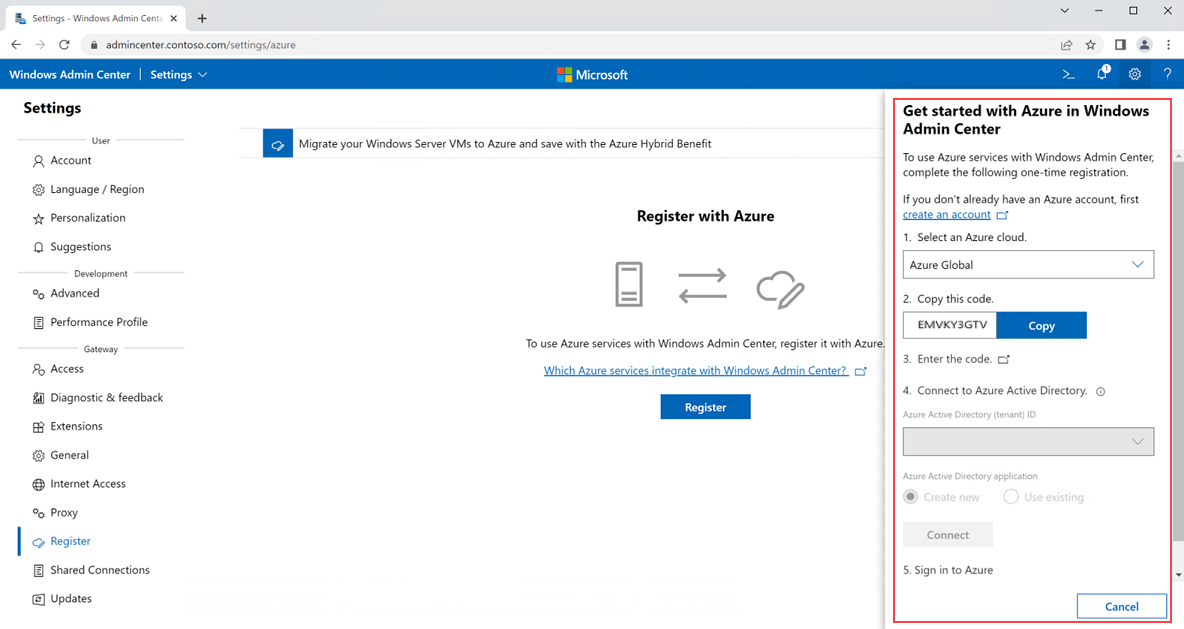Viewport: 1184px width, 629px height.
Task: Close the Settings browser tab
Action: pyautogui.click(x=174, y=18)
